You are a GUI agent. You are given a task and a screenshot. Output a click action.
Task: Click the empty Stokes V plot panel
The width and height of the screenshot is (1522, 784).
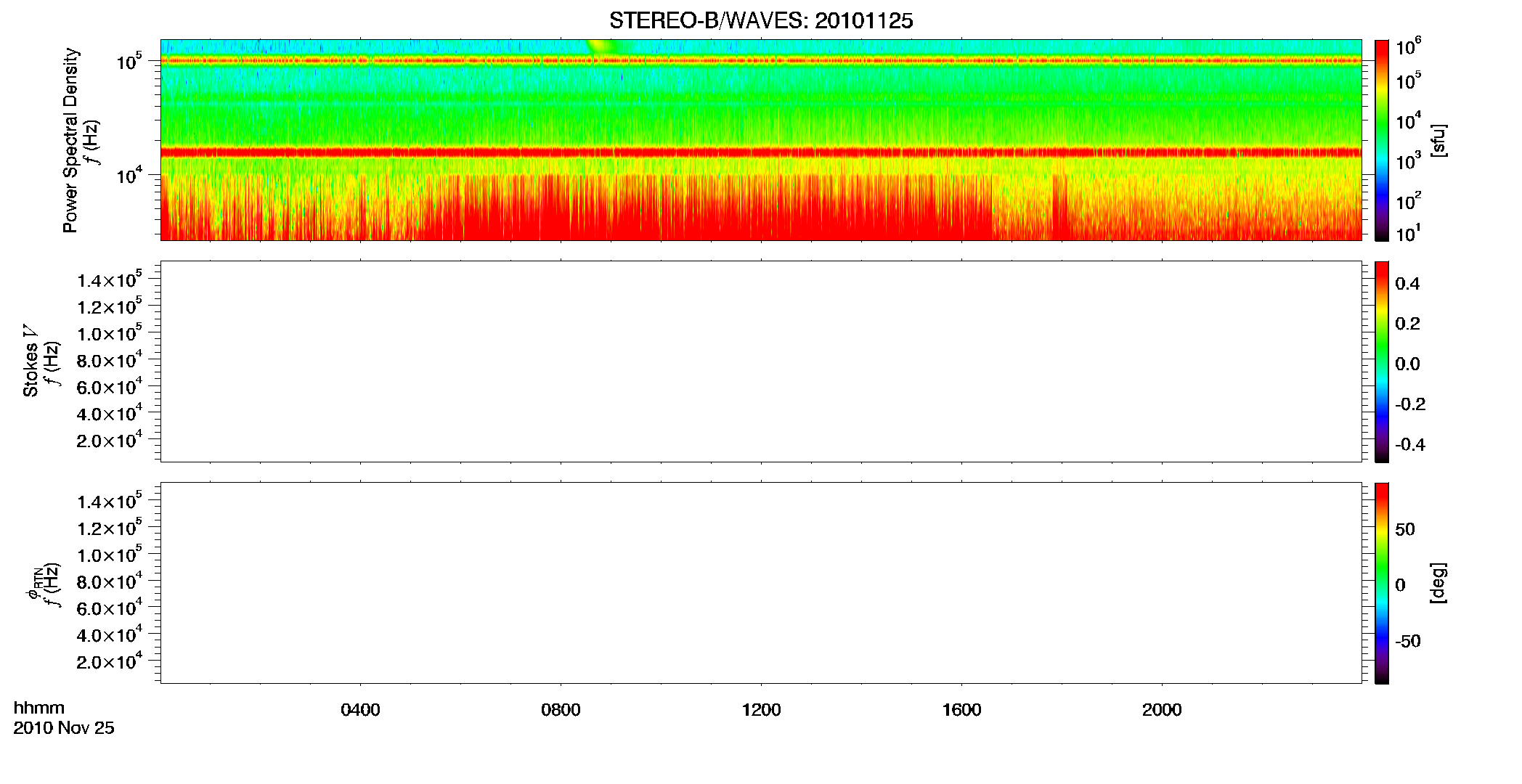click(x=761, y=362)
